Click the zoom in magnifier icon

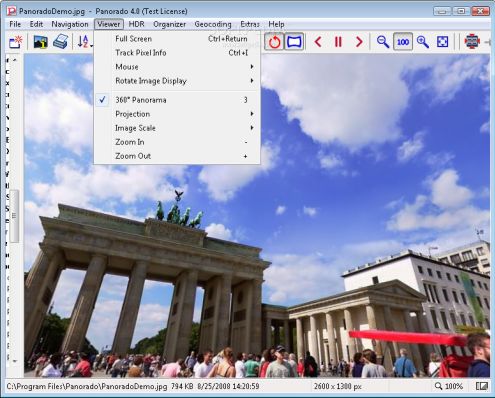pos(423,42)
